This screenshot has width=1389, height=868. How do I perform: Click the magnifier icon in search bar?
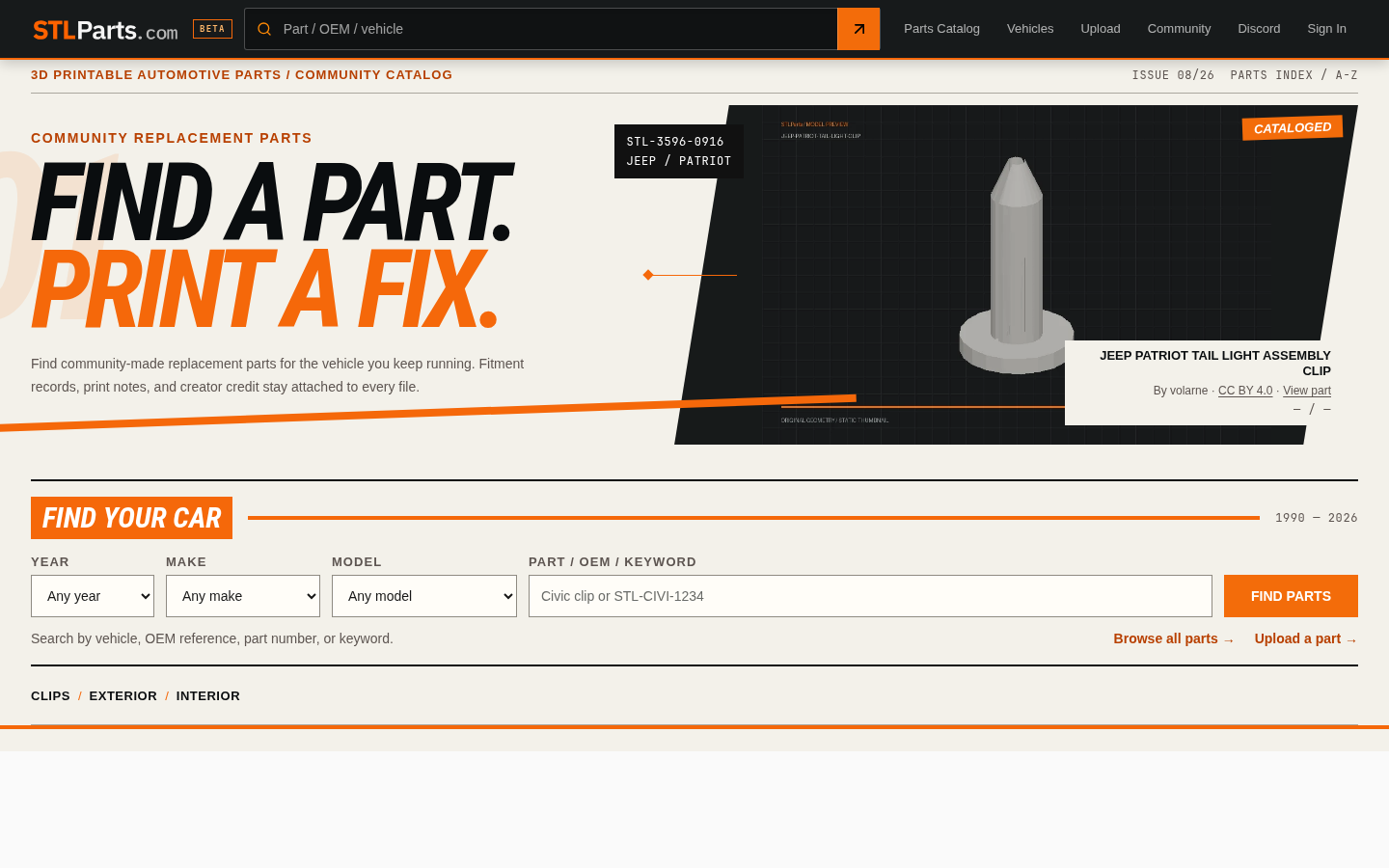click(264, 29)
